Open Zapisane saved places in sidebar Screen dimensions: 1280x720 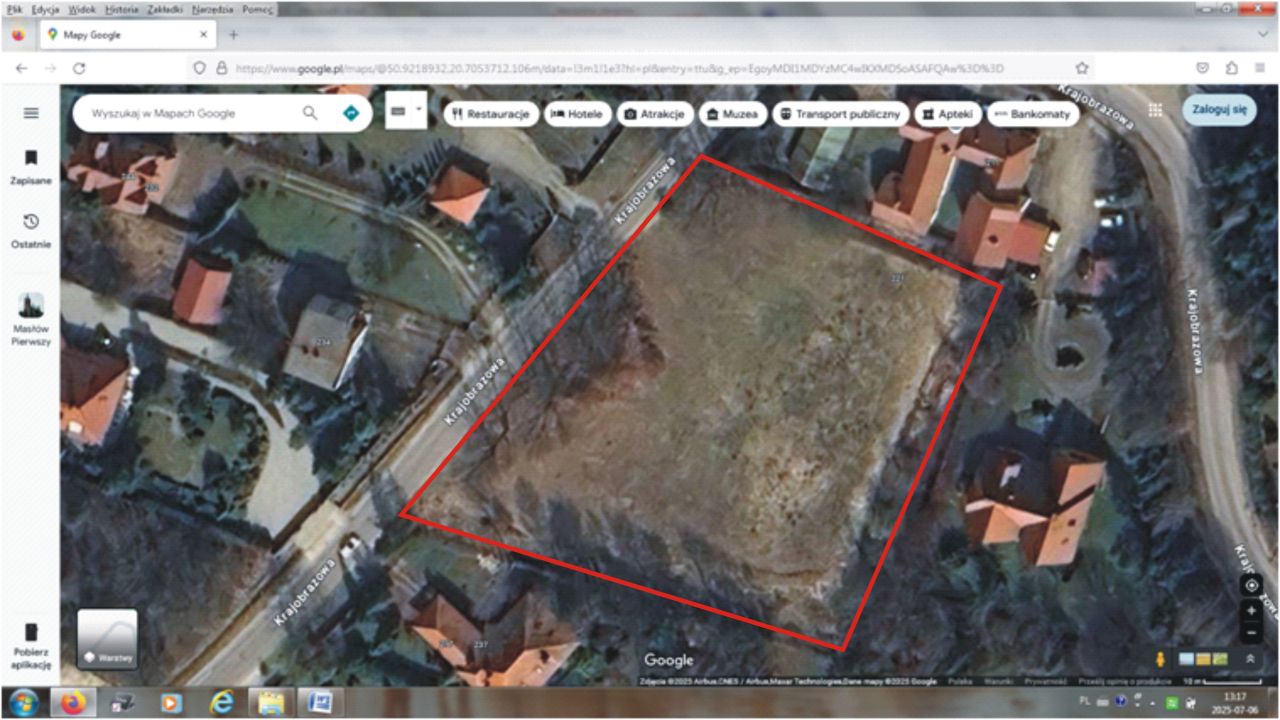click(x=31, y=167)
